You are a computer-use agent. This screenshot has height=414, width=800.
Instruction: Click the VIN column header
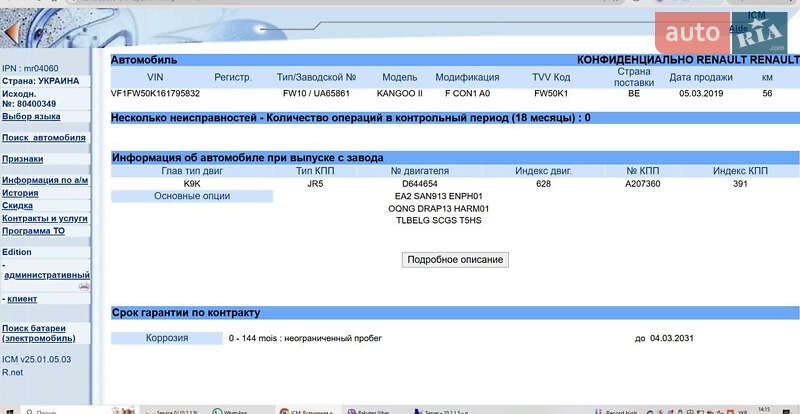[x=155, y=78]
